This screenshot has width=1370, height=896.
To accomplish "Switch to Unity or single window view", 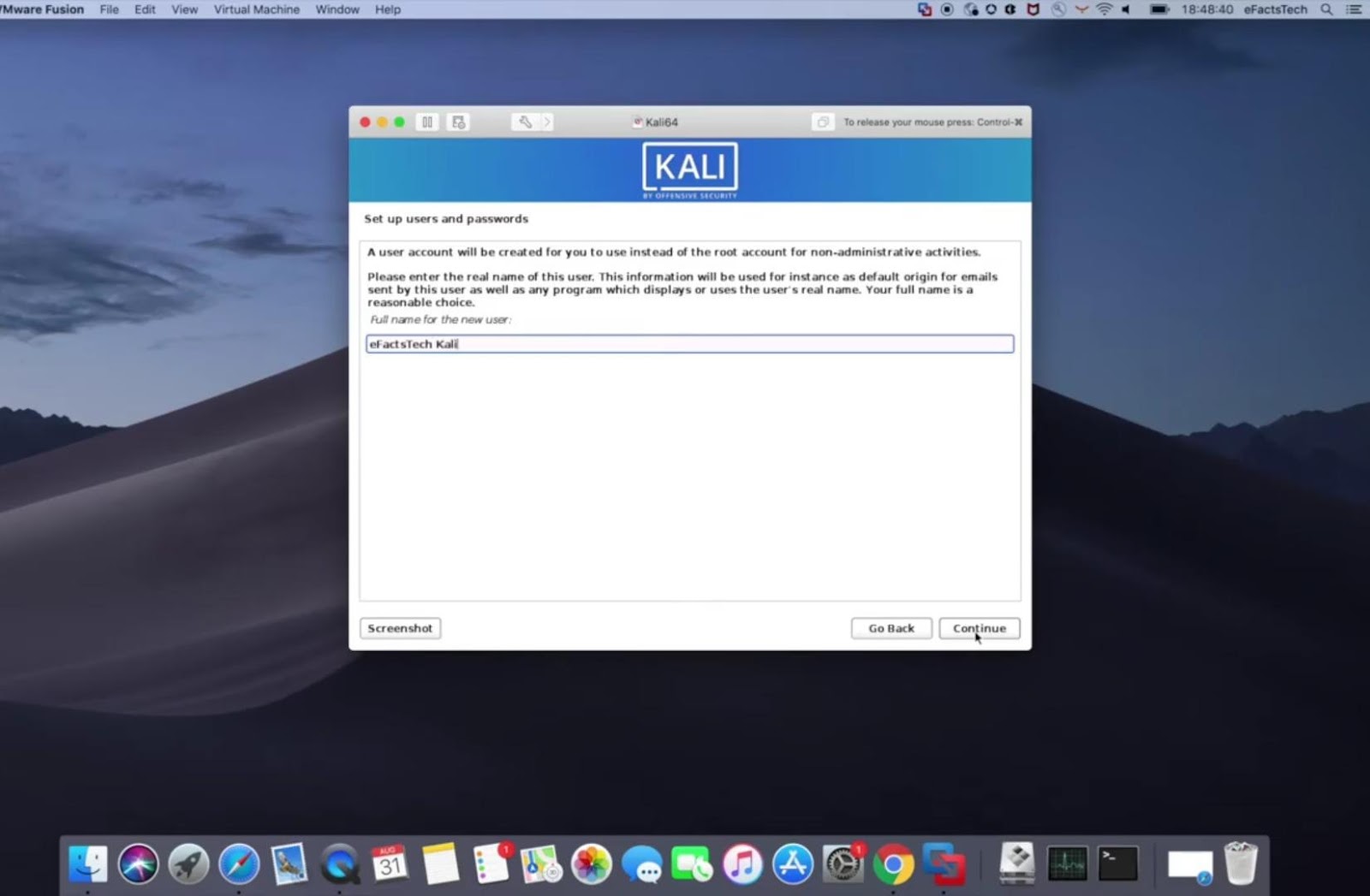I will 822,122.
